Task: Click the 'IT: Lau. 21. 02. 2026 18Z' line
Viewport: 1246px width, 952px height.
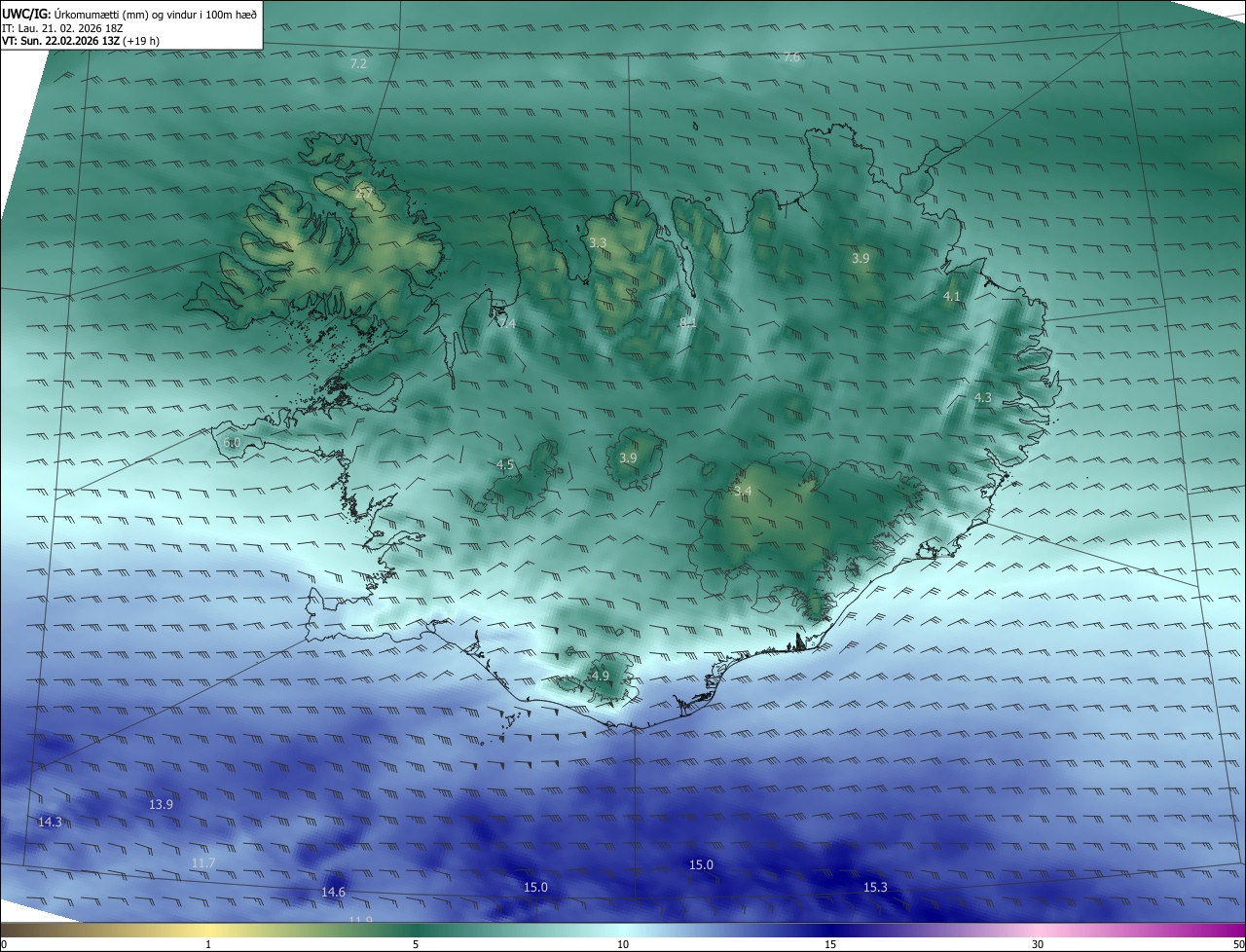Action: pyautogui.click(x=61, y=27)
